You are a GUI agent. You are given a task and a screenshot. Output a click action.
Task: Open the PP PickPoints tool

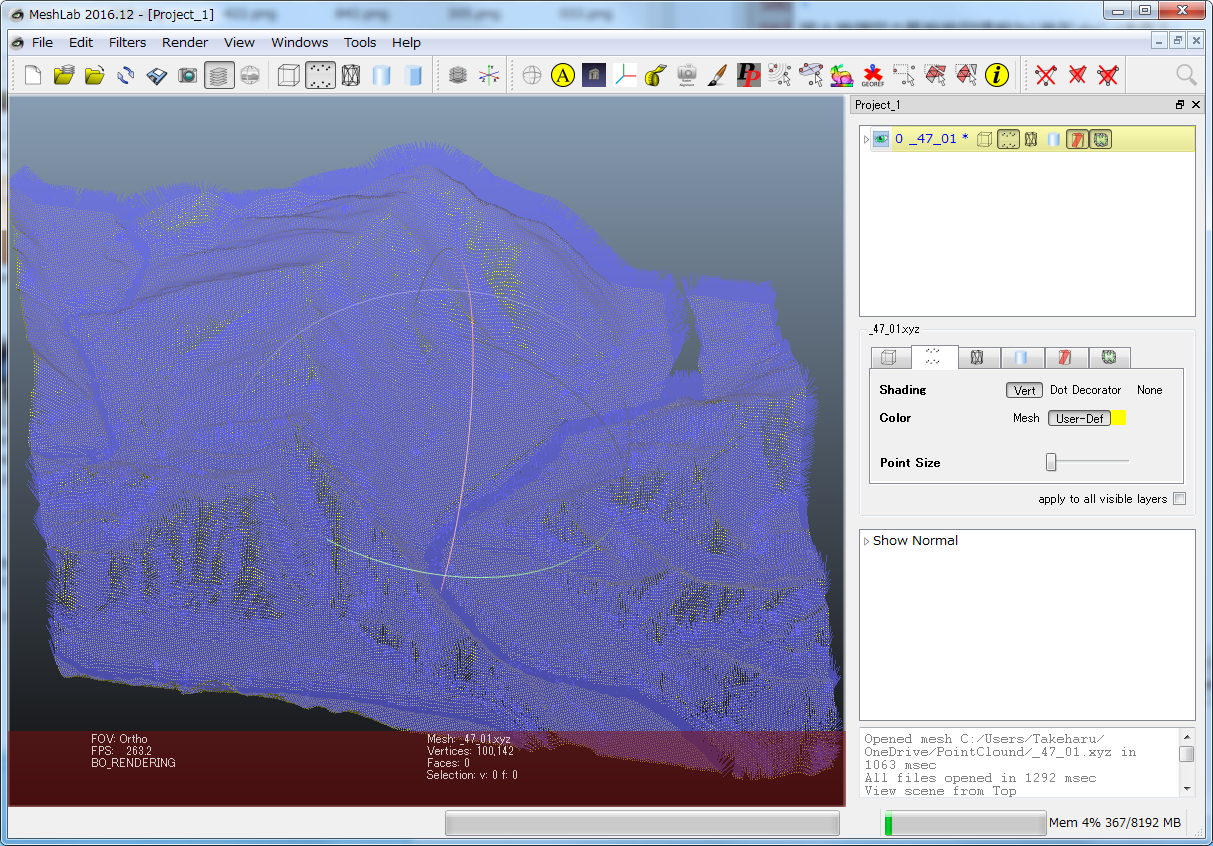click(x=749, y=75)
